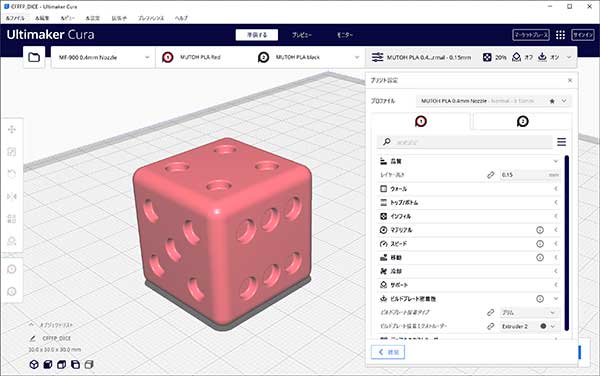600x376 pixels.
Task: Open the MF-900 0.4mm Nozzle printer dropdown
Action: point(103,57)
